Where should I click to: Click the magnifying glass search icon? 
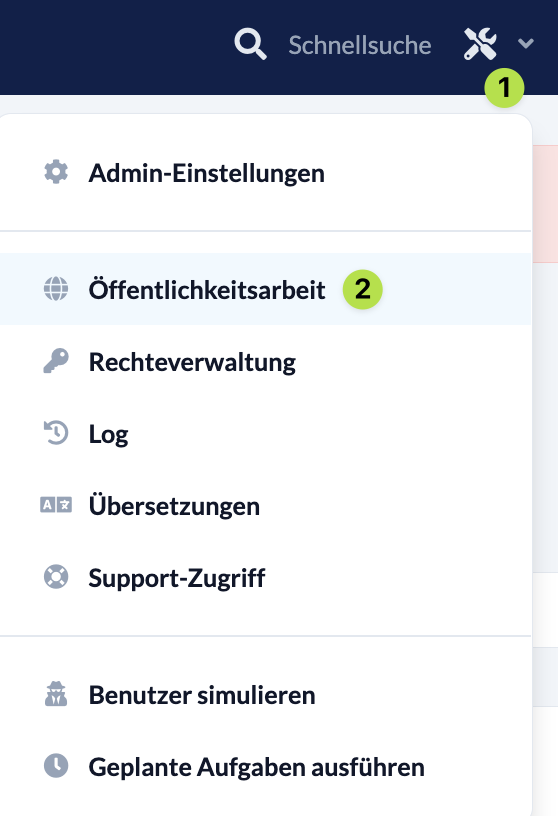coord(250,44)
